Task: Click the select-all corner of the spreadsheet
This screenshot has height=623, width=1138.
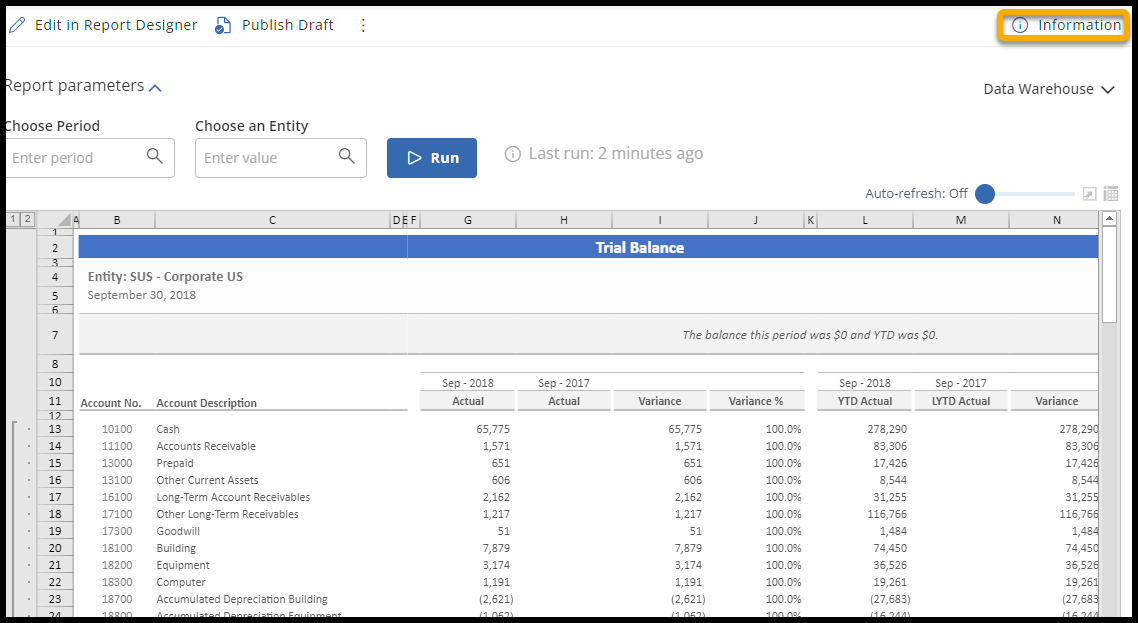Action: pyautogui.click(x=63, y=220)
